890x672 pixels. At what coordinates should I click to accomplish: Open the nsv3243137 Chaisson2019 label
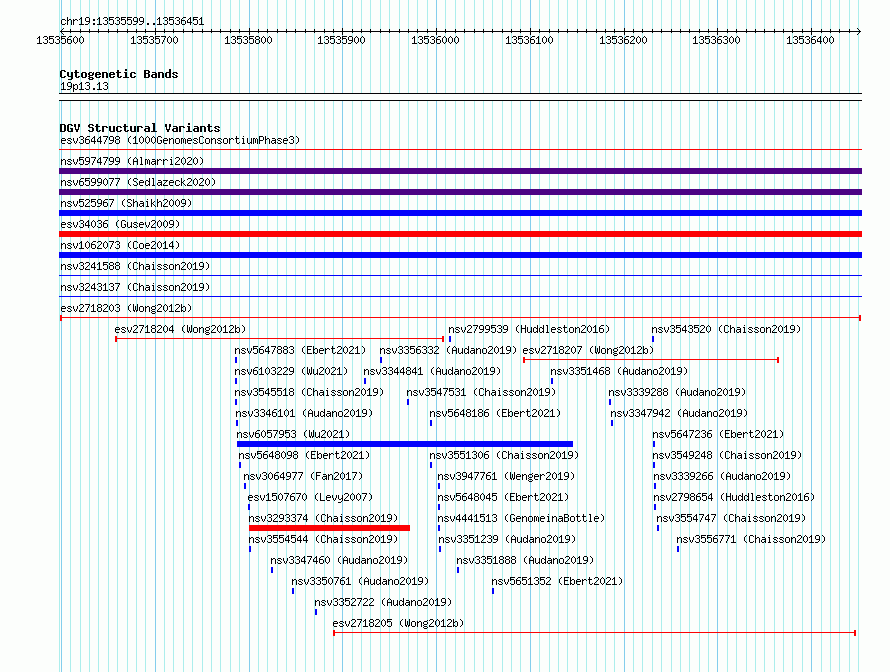click(135, 287)
